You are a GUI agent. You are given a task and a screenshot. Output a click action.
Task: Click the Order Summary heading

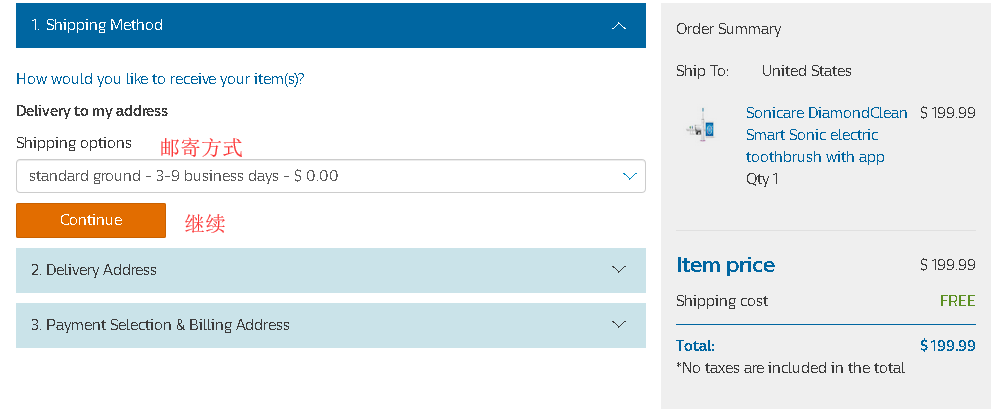pyautogui.click(x=729, y=29)
